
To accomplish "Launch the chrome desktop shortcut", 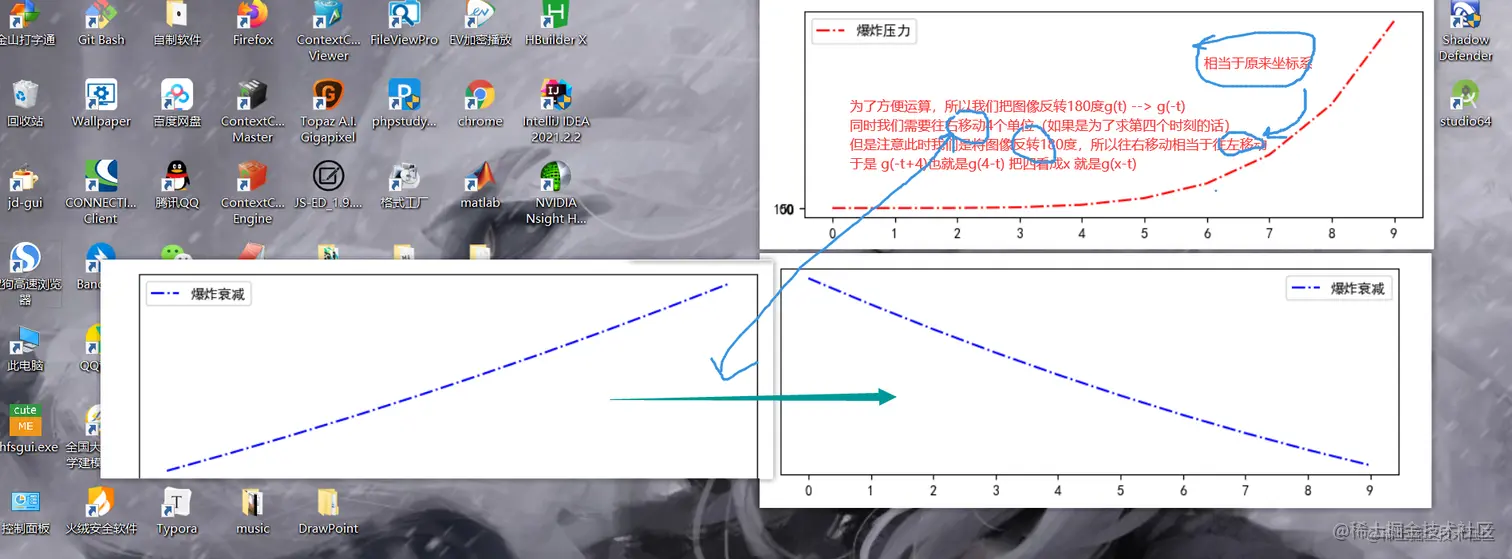I will [480, 104].
